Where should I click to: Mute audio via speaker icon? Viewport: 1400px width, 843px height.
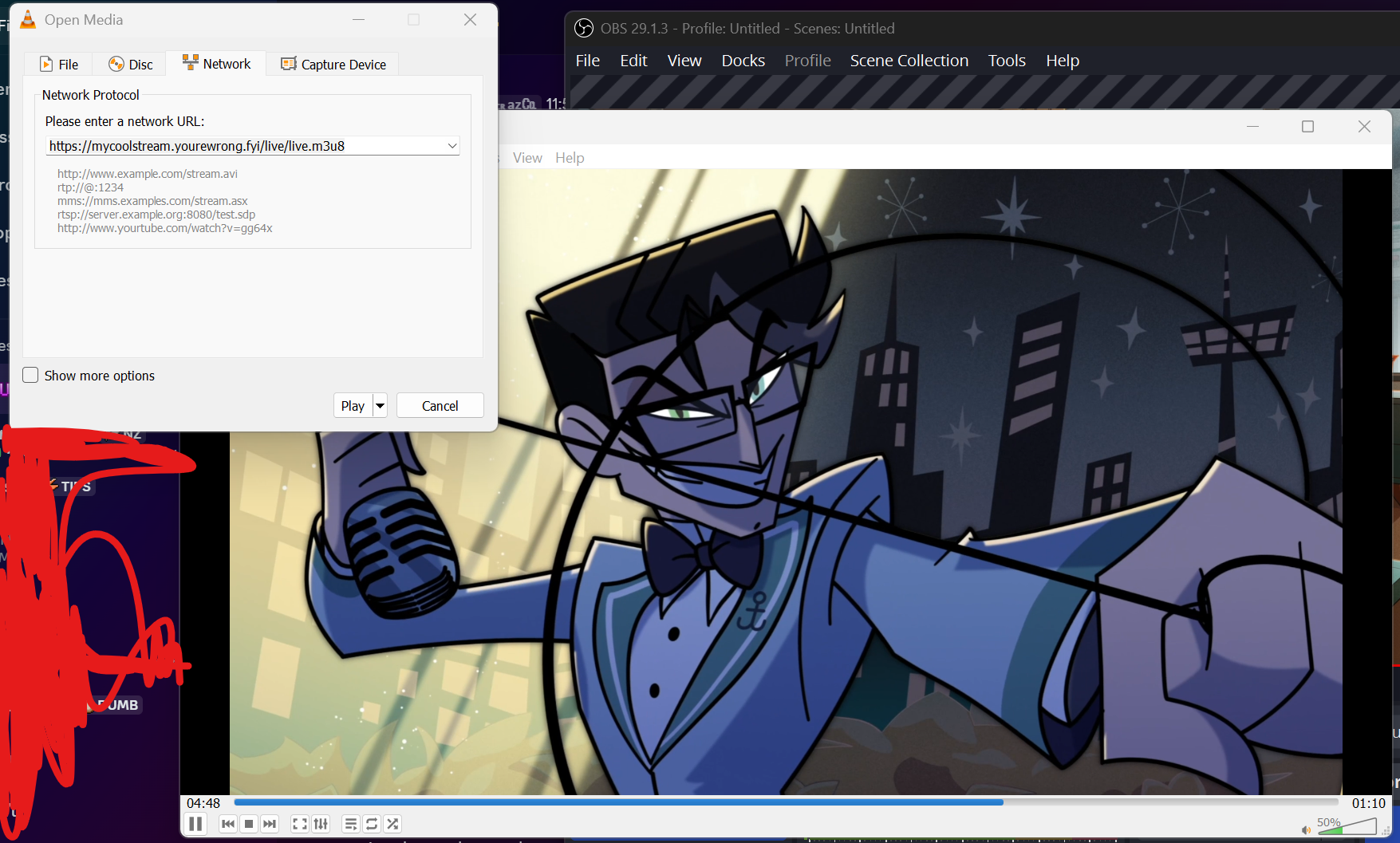tap(1306, 830)
